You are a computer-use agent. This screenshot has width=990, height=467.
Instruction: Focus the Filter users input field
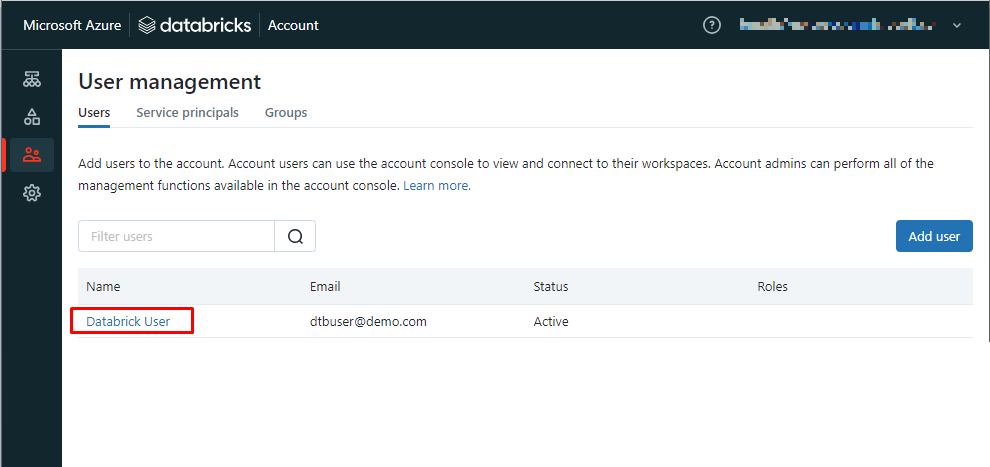click(x=177, y=237)
